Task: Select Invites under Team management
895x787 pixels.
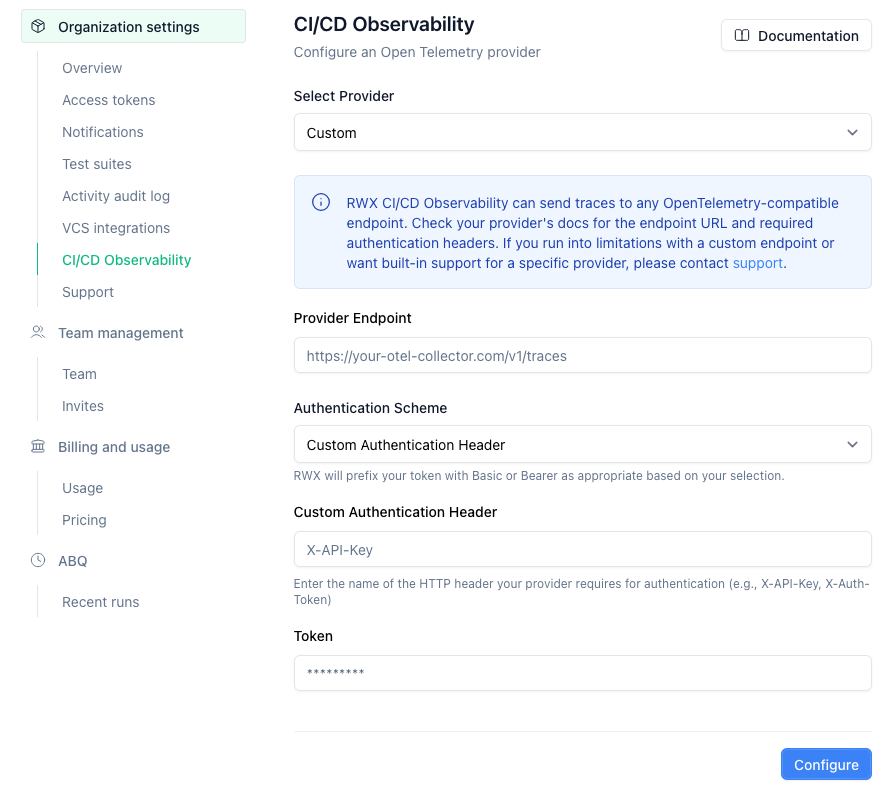Action: (83, 406)
